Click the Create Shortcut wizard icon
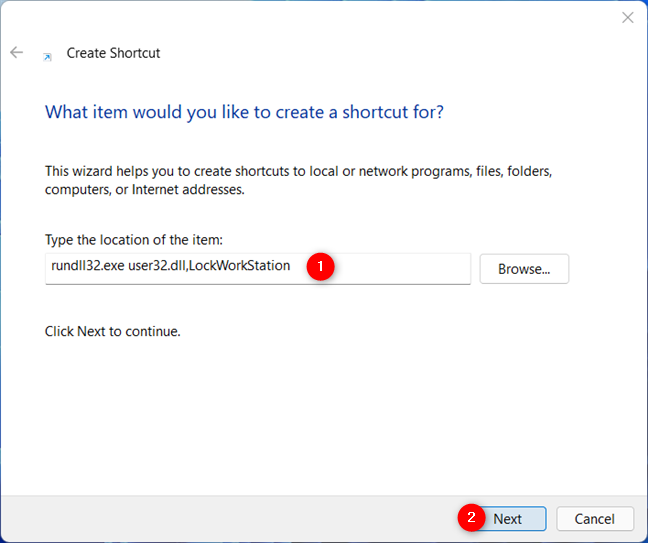 (x=48, y=57)
